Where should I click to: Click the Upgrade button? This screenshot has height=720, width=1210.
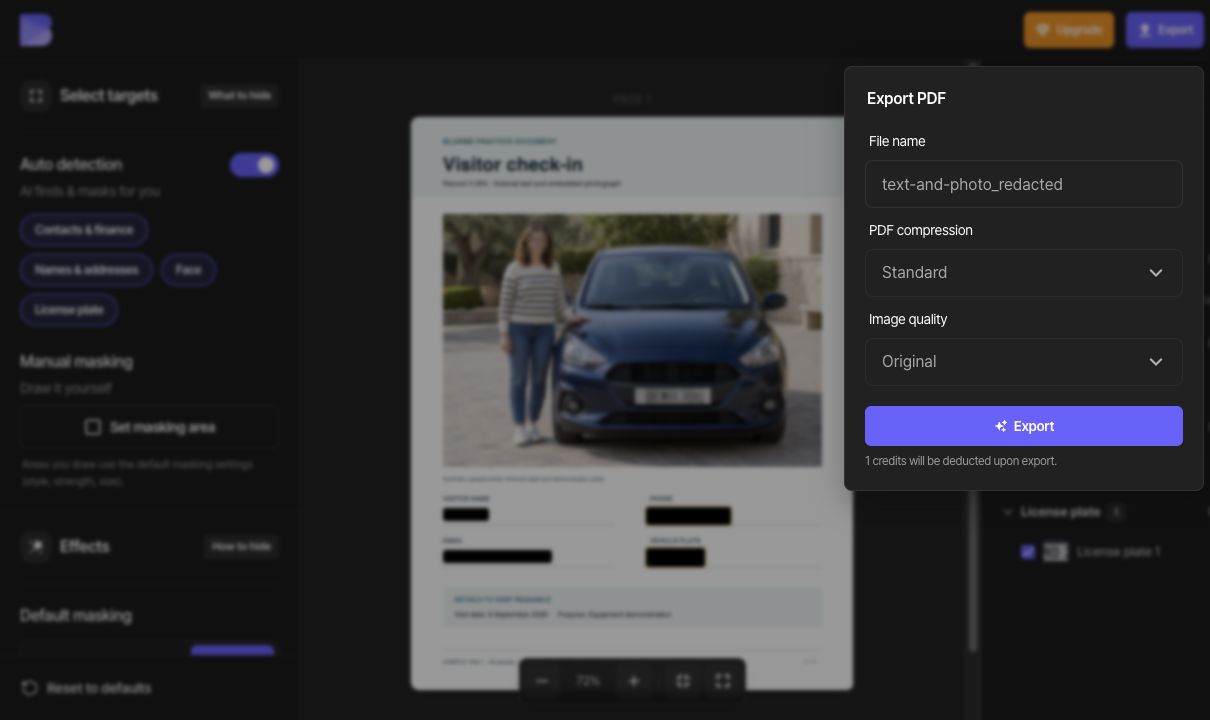1069,30
